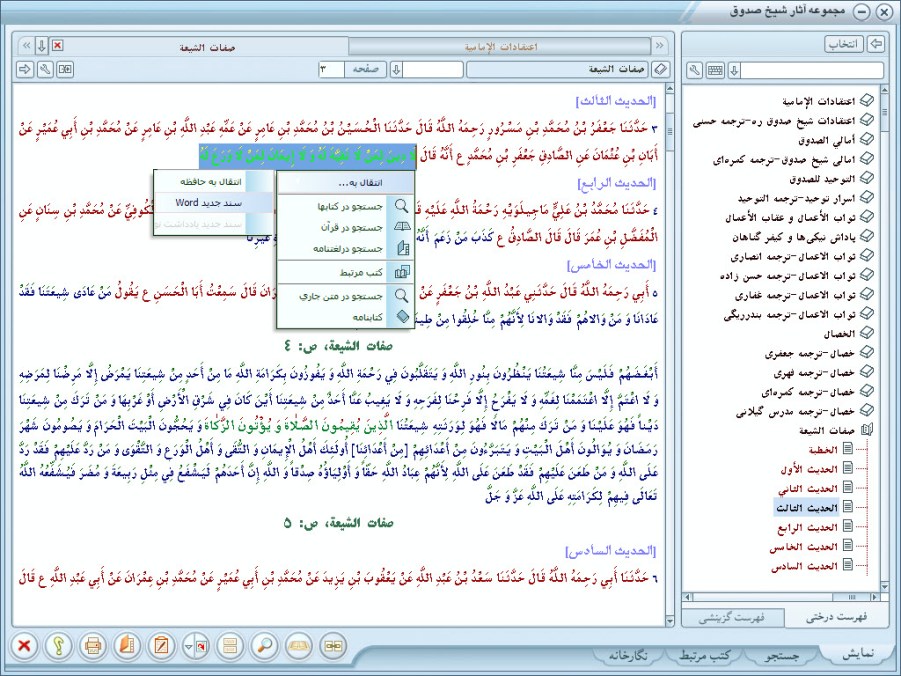Choose جستجو درلغتنامه from the context menu
The height and width of the screenshot is (676, 901).
pos(345,248)
